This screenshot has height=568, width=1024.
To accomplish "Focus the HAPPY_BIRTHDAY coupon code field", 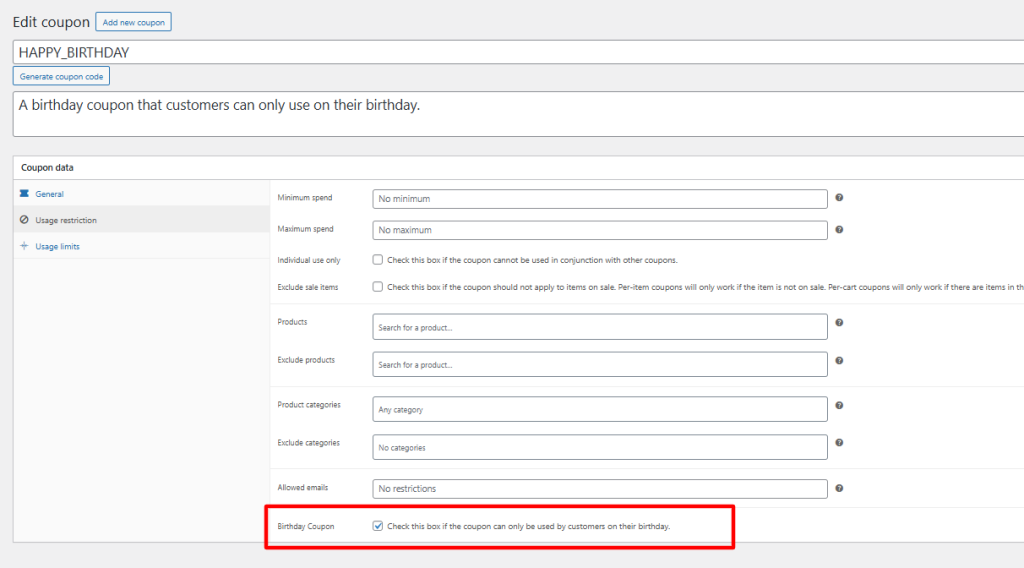I will (x=519, y=52).
